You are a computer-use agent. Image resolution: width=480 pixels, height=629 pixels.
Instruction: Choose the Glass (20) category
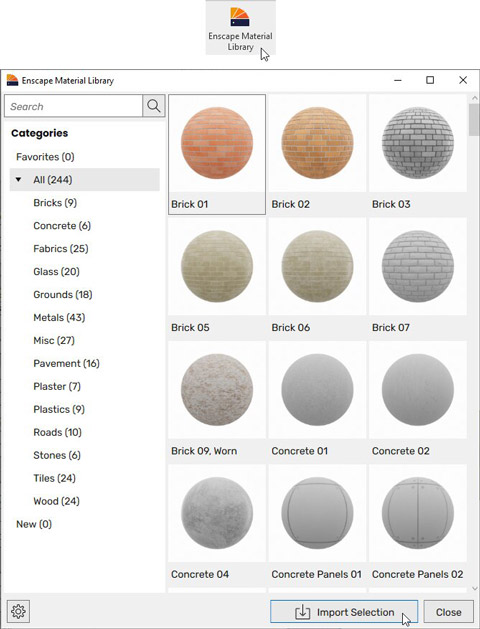click(56, 272)
